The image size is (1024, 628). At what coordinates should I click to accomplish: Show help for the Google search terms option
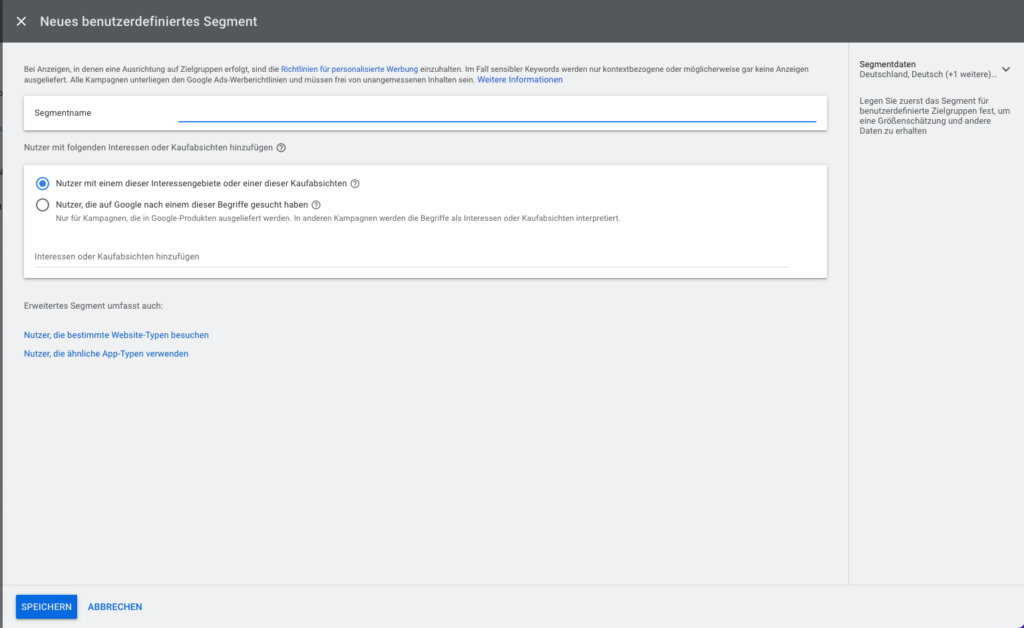315,205
